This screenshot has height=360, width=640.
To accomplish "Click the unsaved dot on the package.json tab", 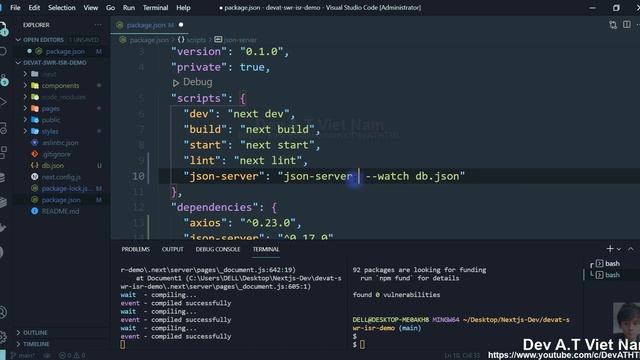I will (181, 25).
